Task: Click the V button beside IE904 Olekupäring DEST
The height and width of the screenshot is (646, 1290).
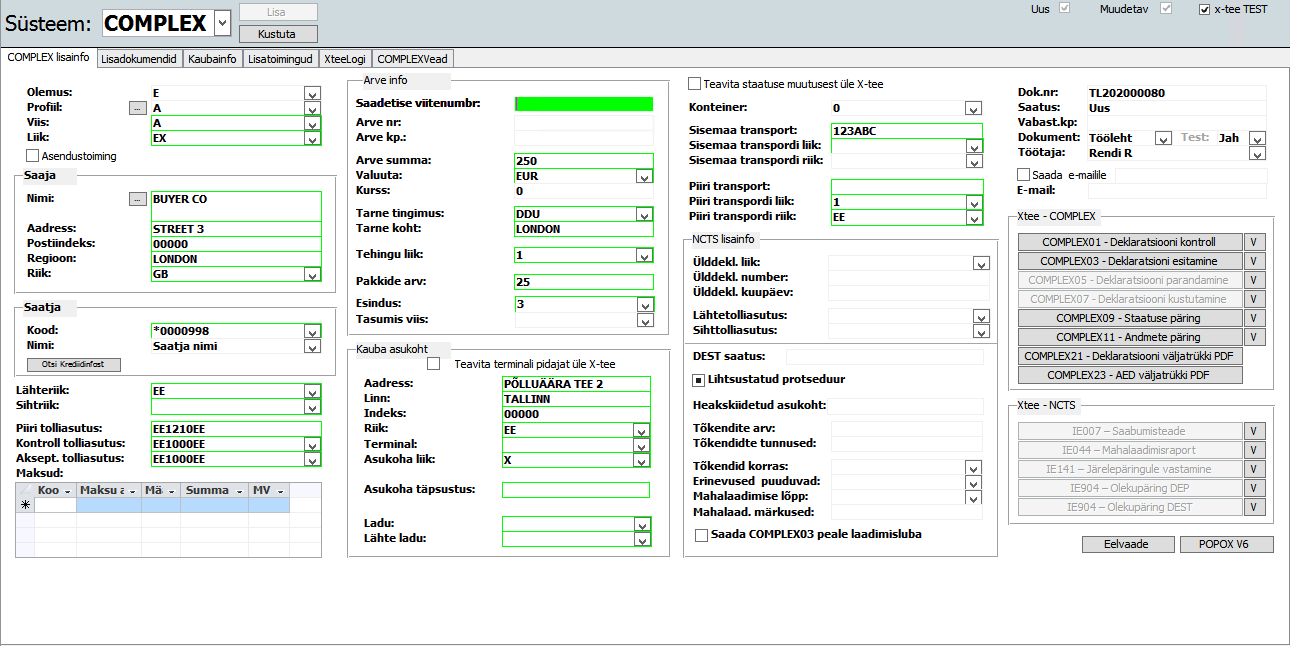Action: (x=1253, y=507)
